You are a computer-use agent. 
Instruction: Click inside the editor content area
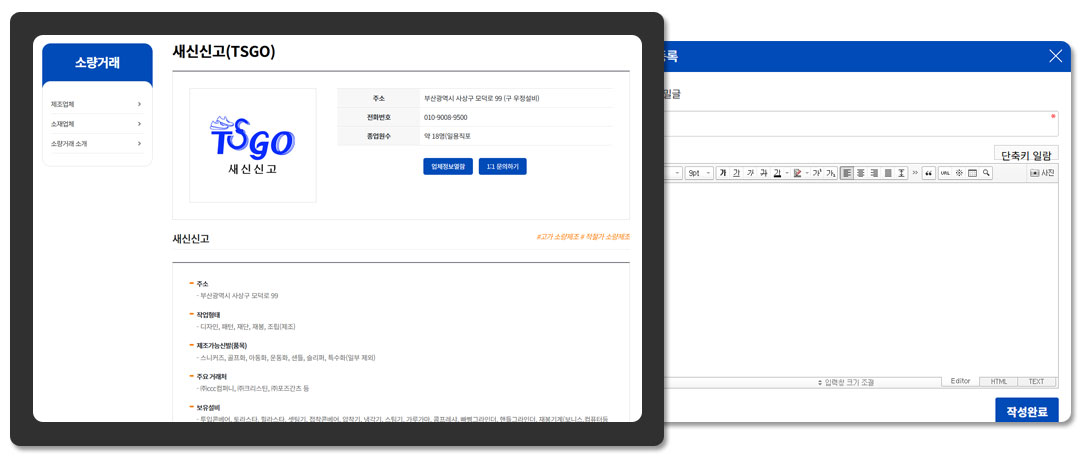click(x=860, y=280)
